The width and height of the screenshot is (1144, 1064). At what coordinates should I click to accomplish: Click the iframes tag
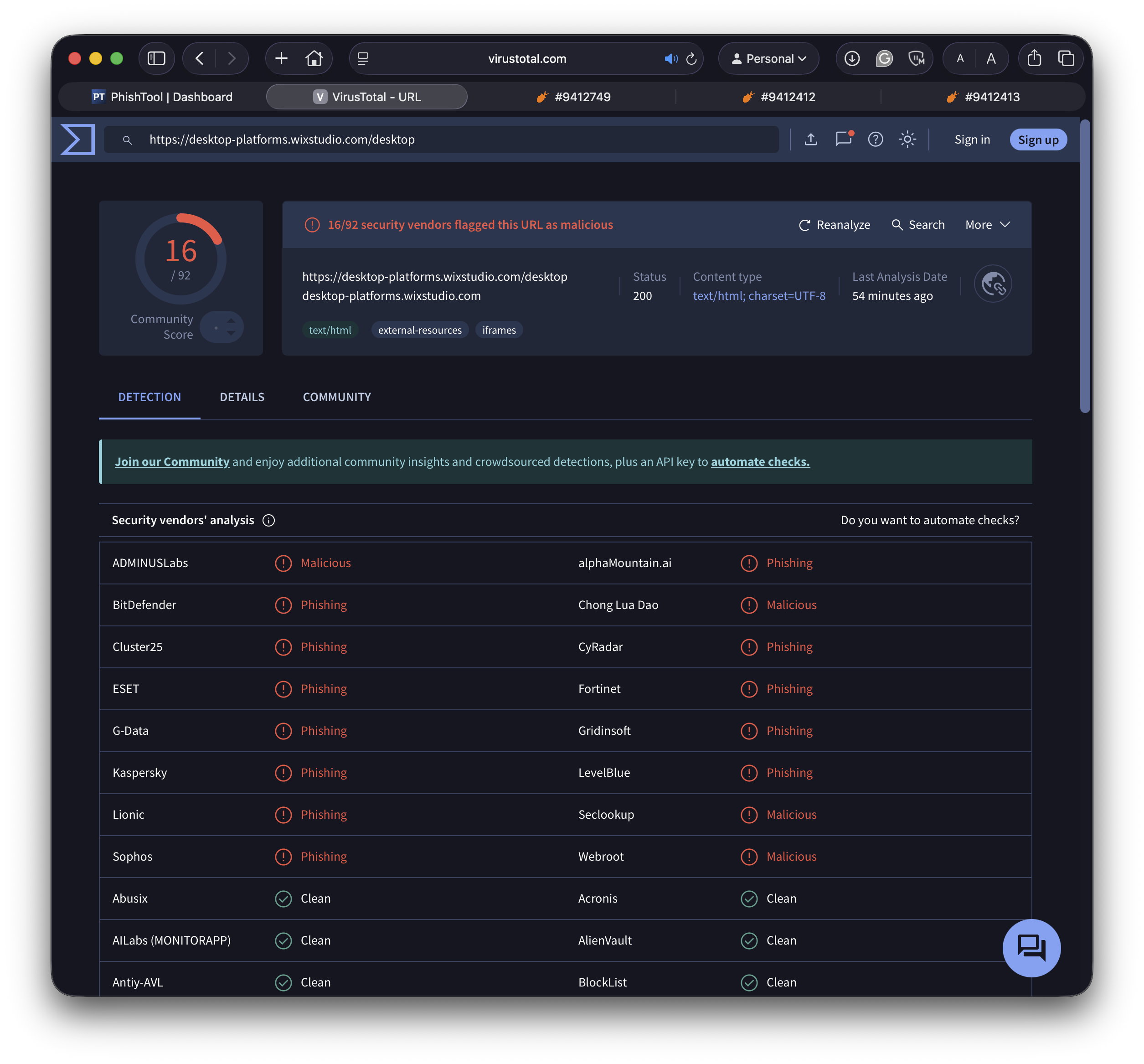(499, 330)
